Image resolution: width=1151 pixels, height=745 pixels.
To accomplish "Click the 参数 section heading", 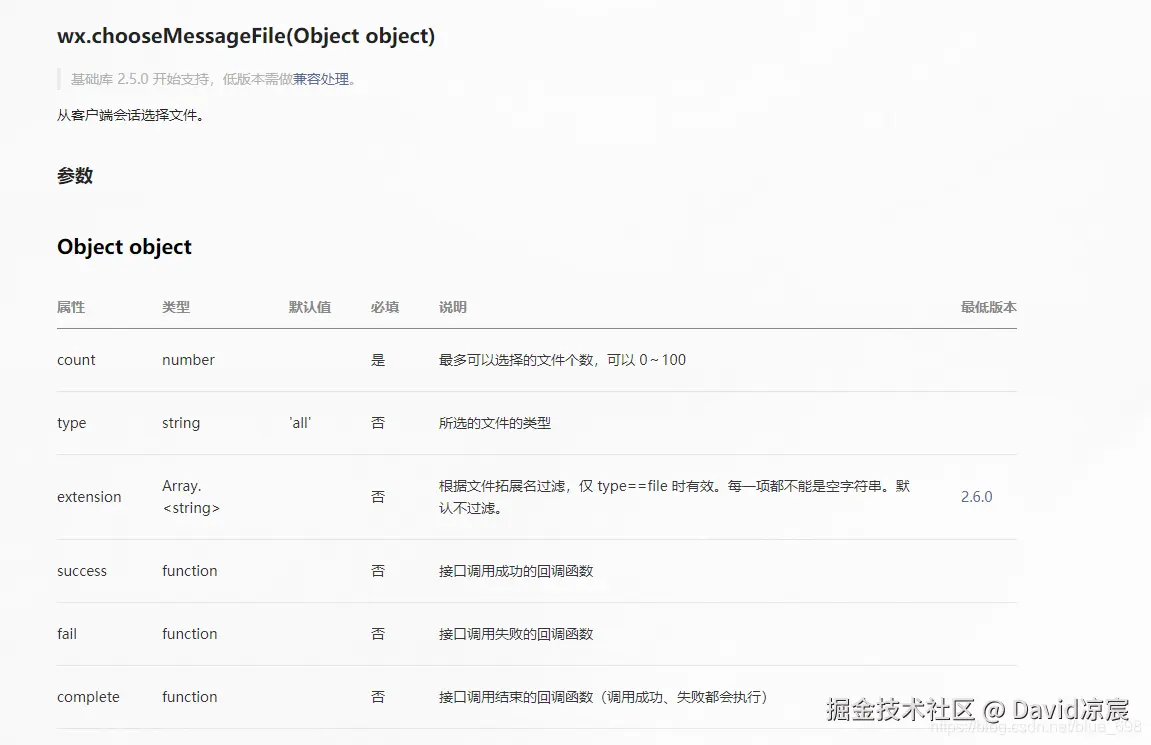I will pos(75,176).
